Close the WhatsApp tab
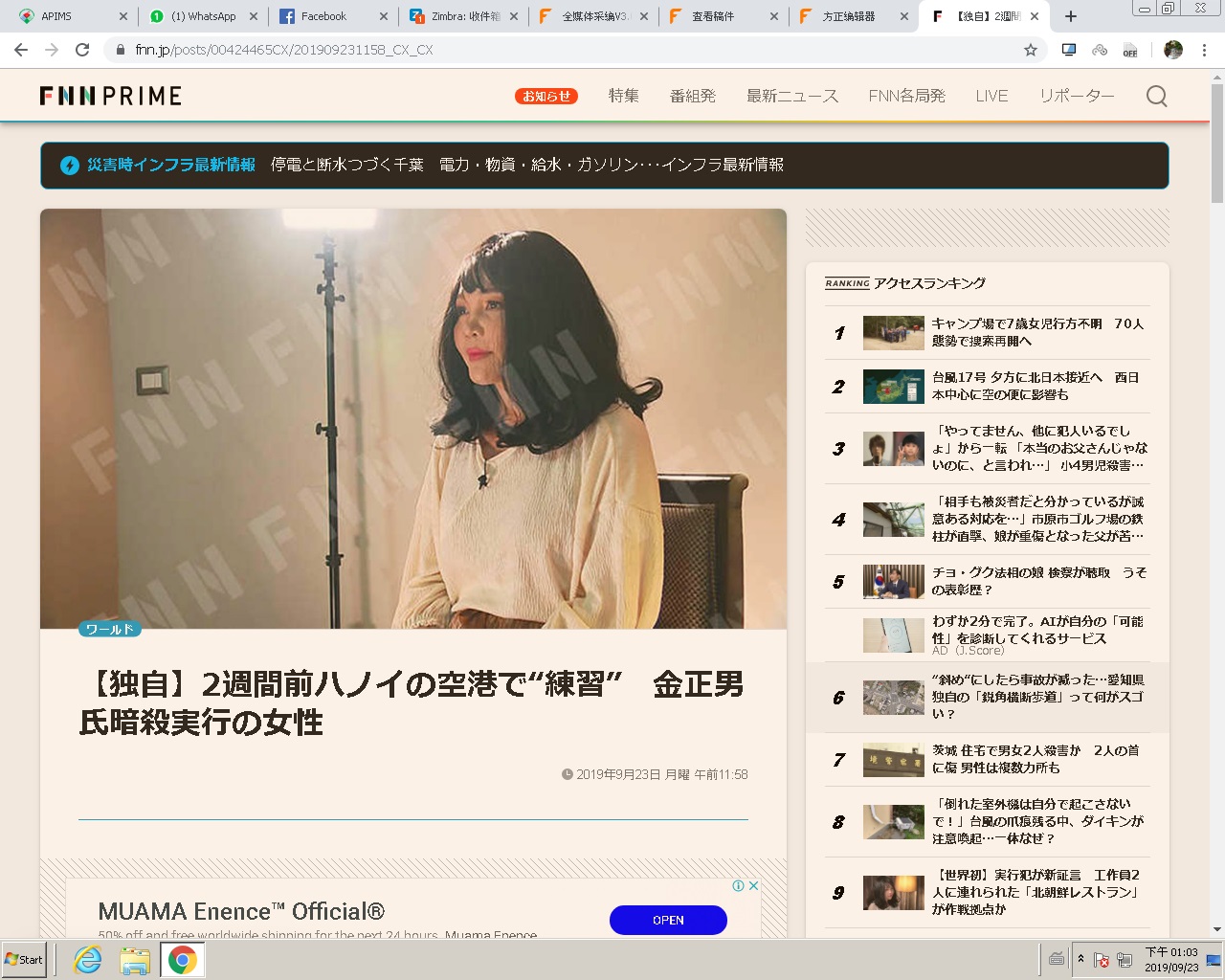Image resolution: width=1225 pixels, height=980 pixels. [253, 16]
